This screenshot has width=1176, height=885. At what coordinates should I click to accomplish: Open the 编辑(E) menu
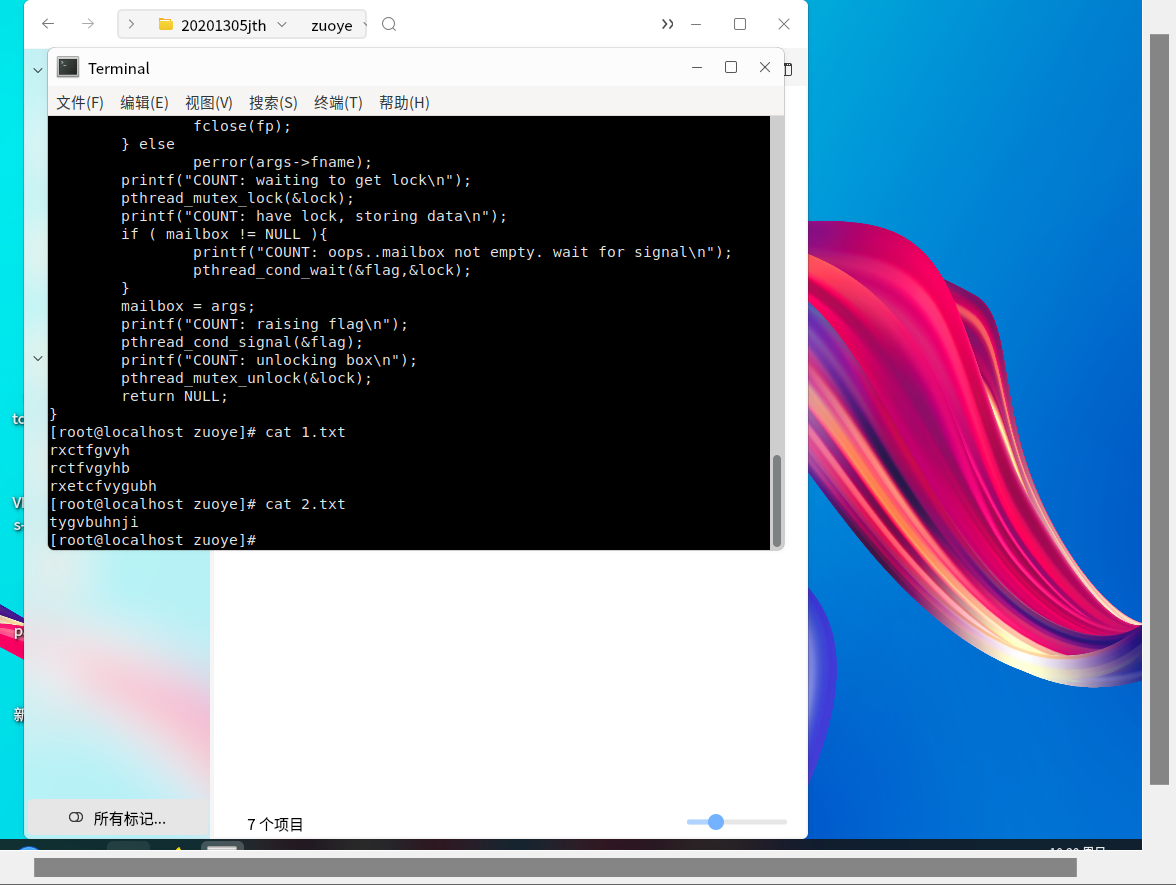(144, 103)
